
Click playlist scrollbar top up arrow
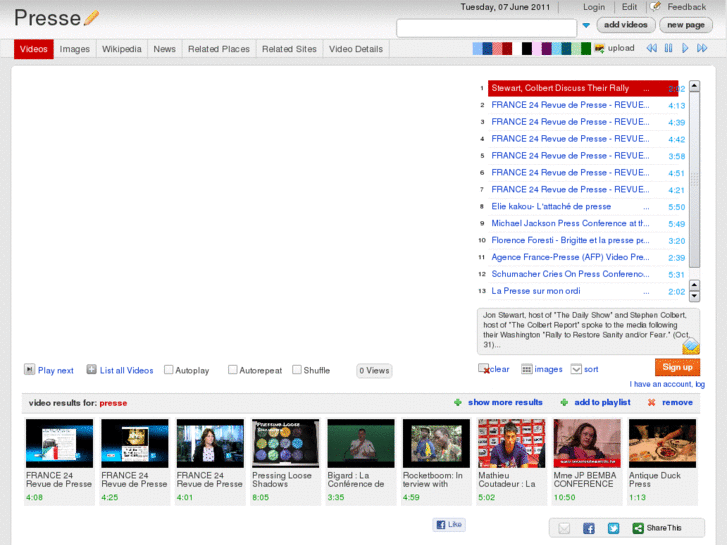point(694,86)
